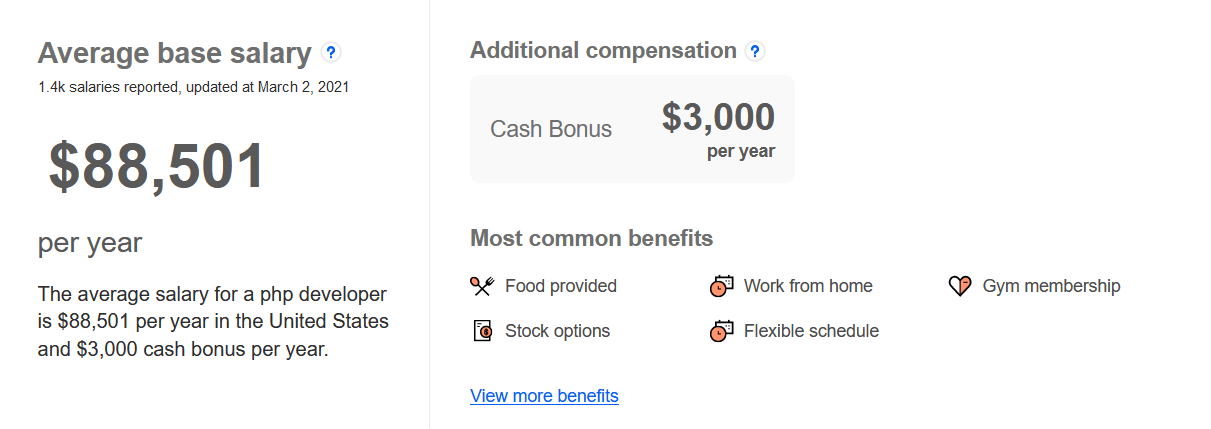Select the Food provided benefit label
This screenshot has height=429, width=1211.
(x=561, y=286)
